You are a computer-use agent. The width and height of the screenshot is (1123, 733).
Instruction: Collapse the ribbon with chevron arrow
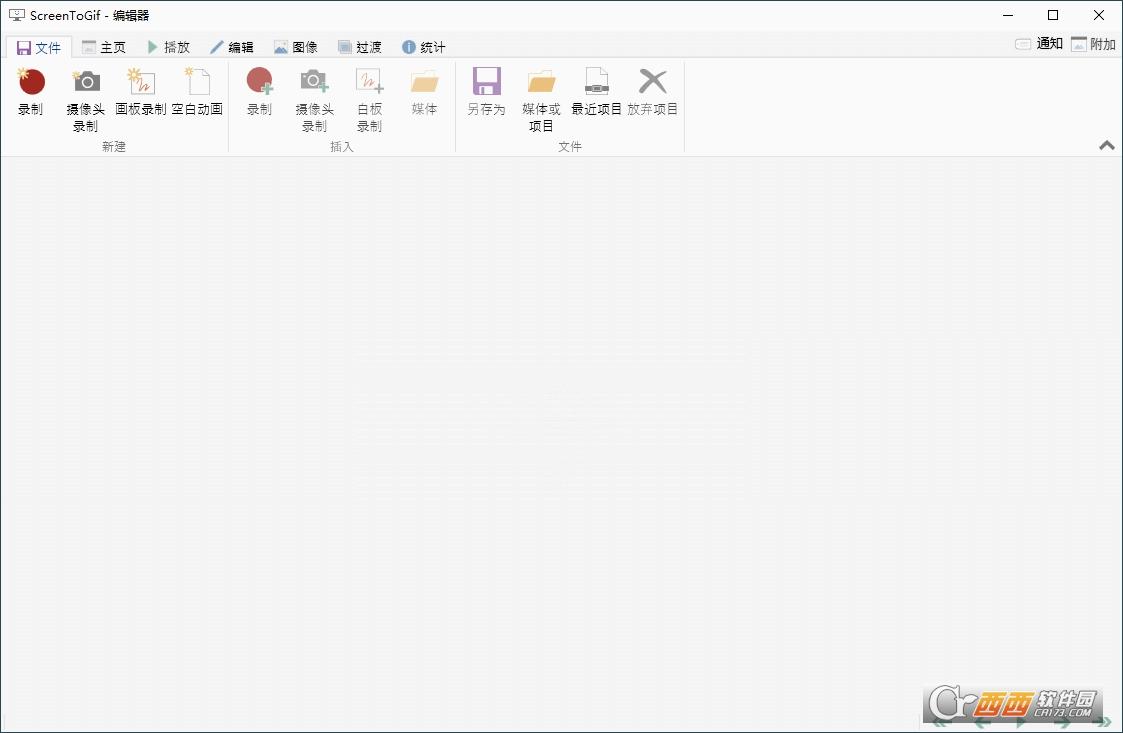[1107, 145]
